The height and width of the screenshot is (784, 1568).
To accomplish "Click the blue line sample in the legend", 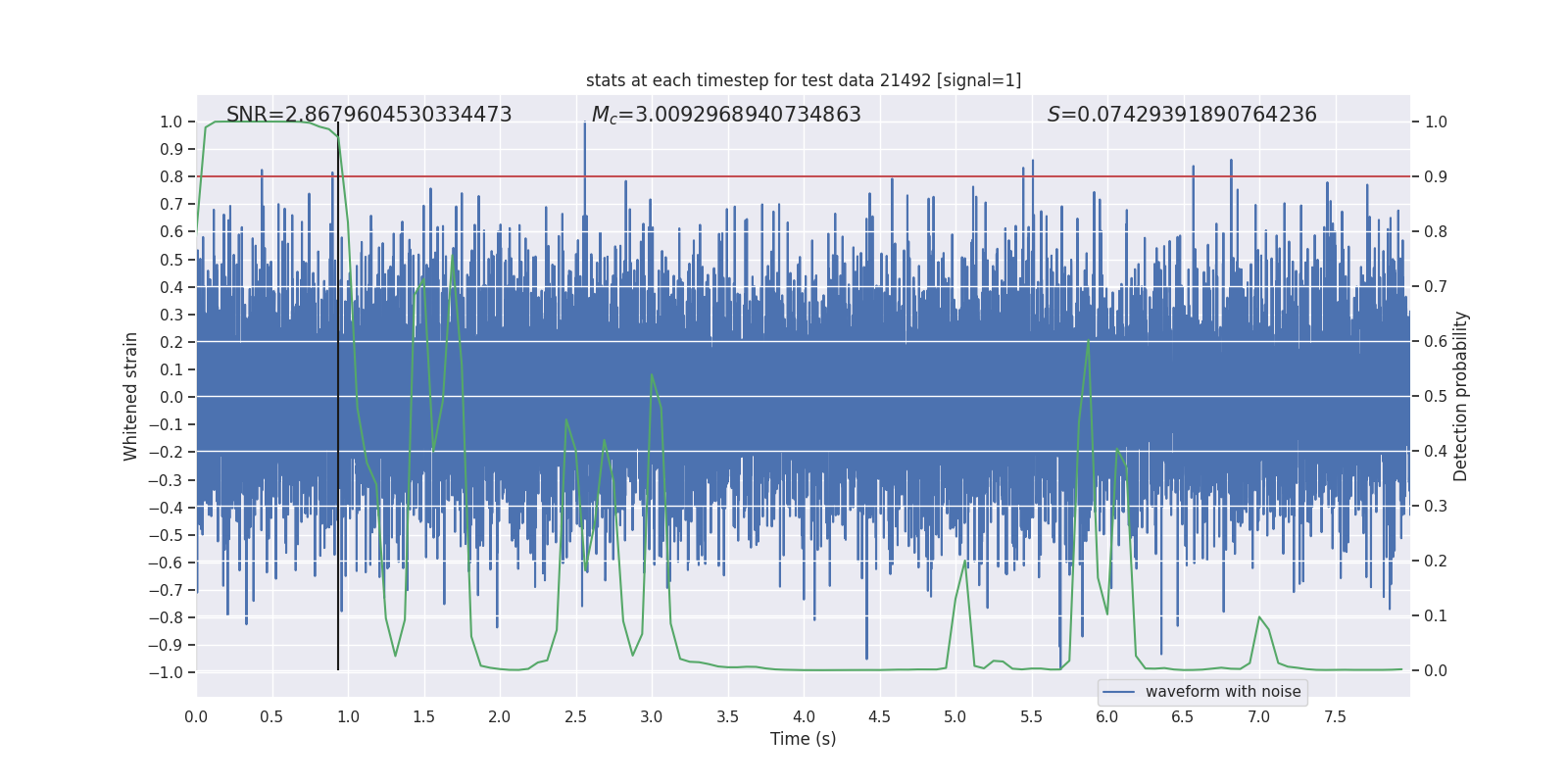I will pyautogui.click(x=1119, y=692).
